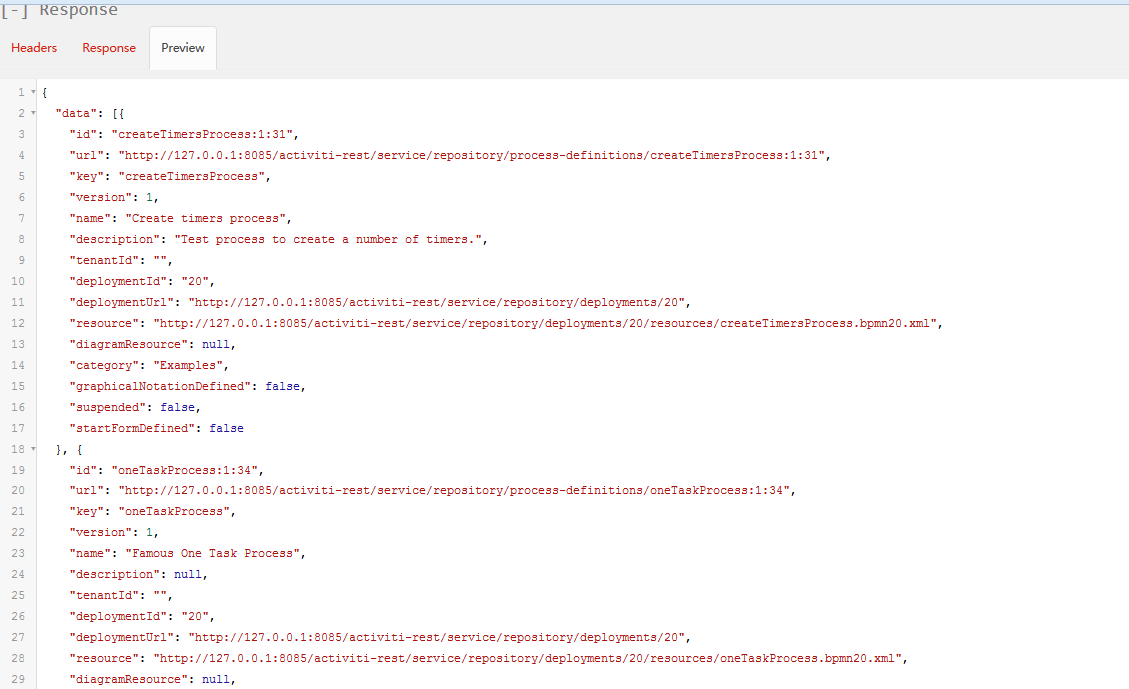Click the "deploymentId" key on line 26

(118, 616)
